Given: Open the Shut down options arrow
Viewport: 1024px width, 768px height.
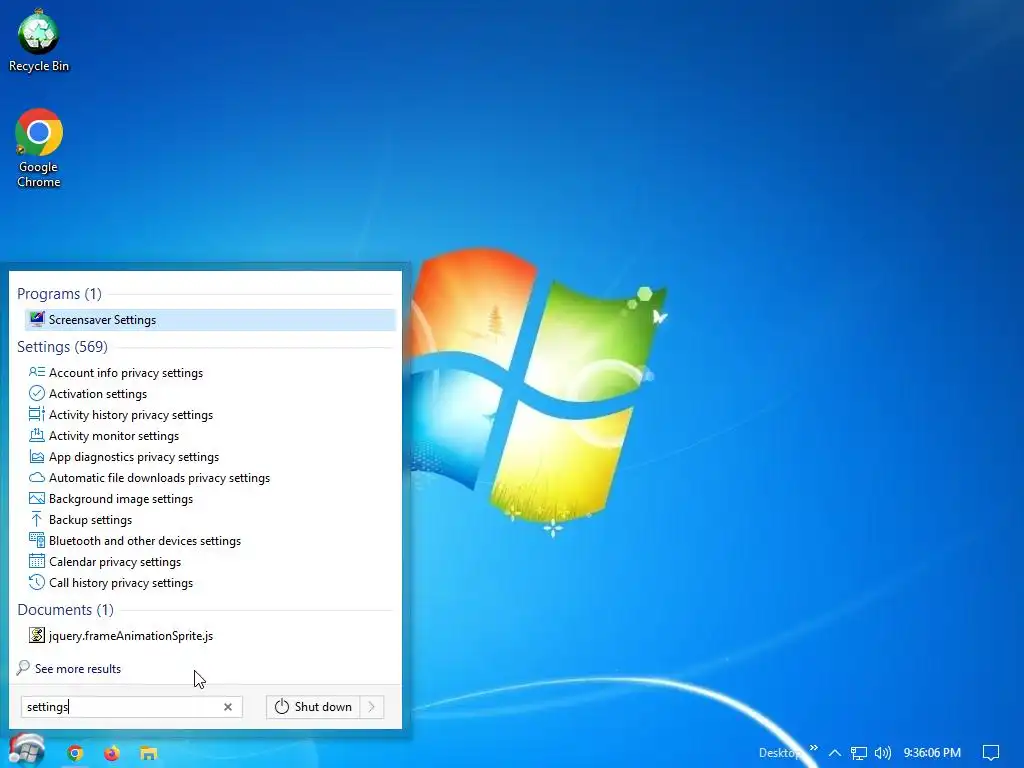Looking at the screenshot, I should 372,707.
